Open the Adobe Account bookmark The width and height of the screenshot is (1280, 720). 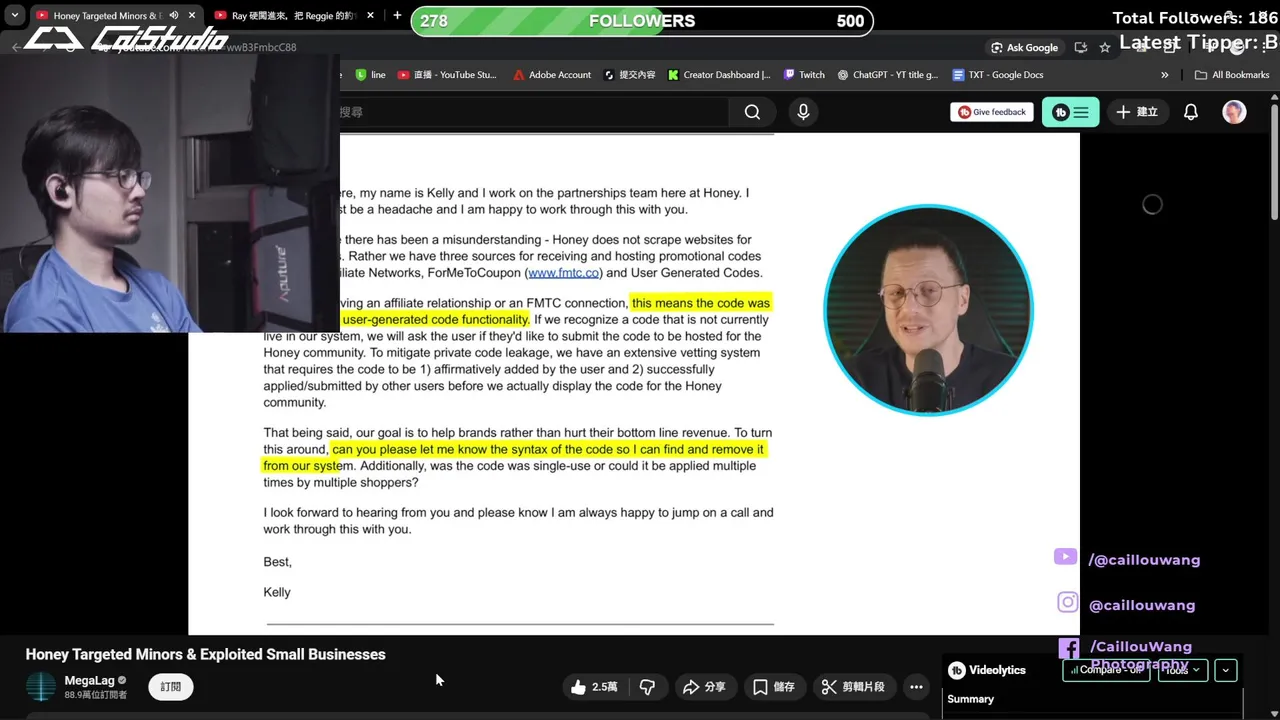pyautogui.click(x=552, y=75)
